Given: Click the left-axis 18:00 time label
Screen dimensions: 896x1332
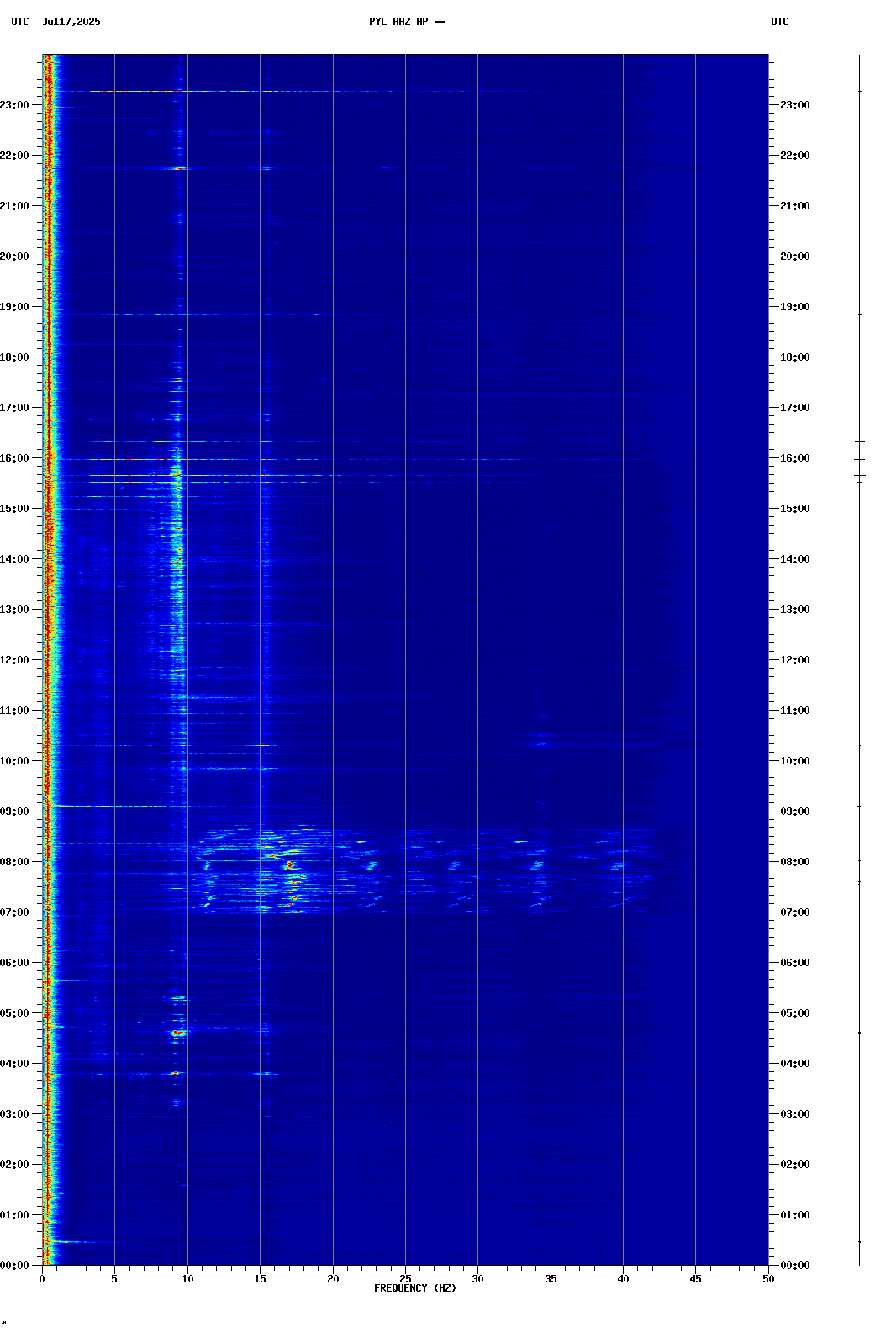Looking at the screenshot, I should [x=15, y=357].
